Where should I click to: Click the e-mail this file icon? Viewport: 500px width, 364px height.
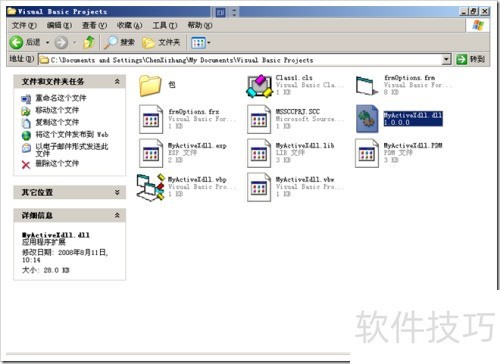point(26,148)
